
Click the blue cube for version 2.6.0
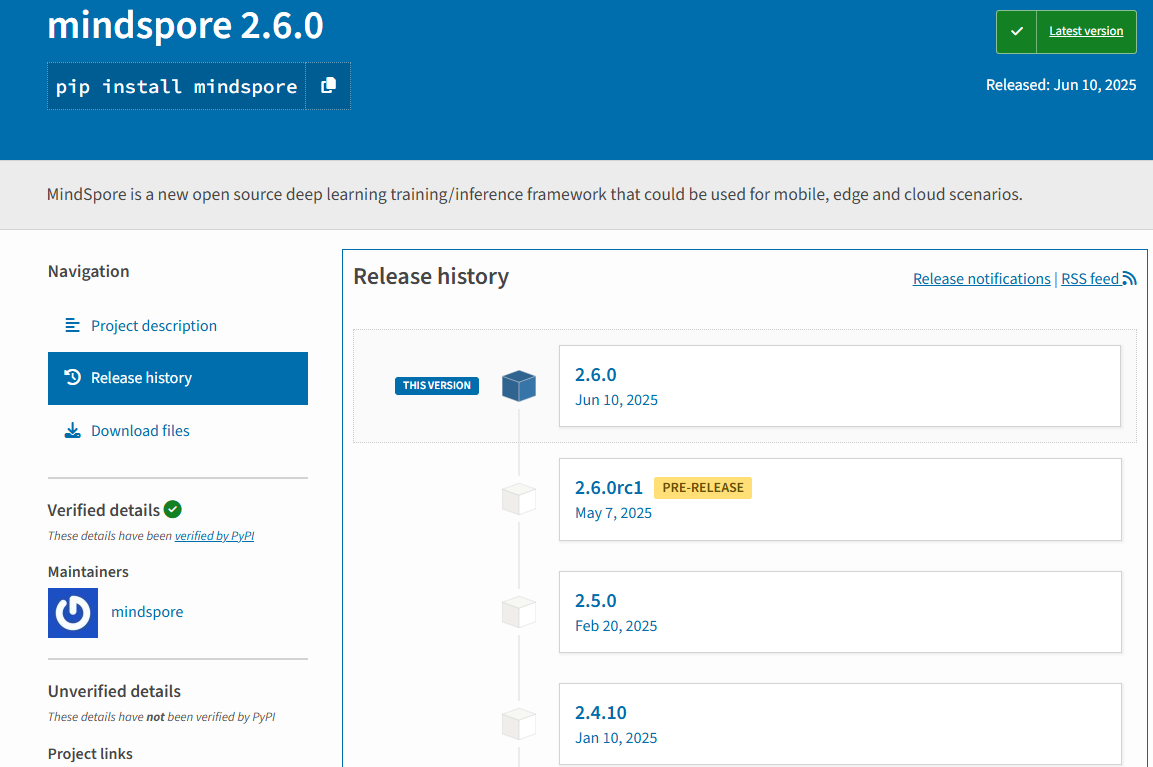click(519, 386)
